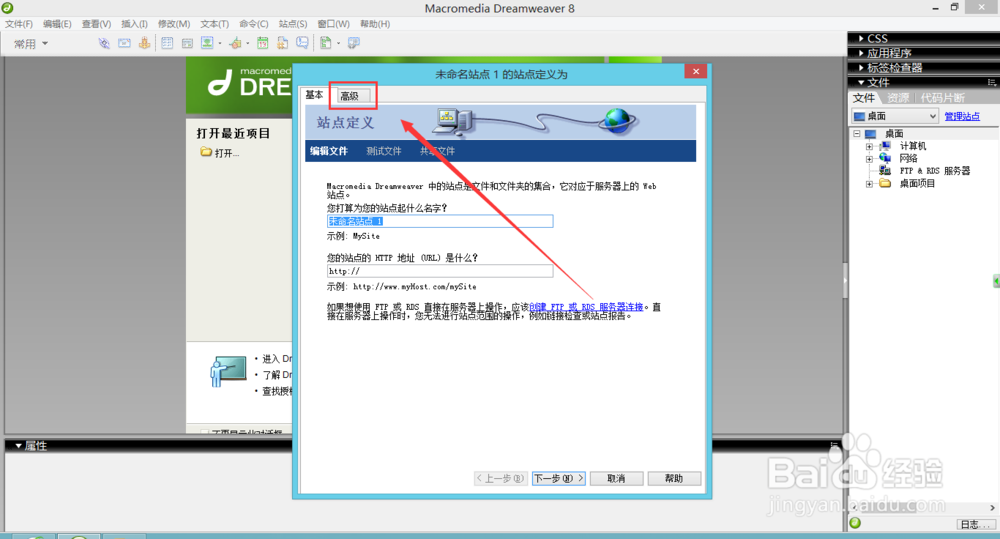The image size is (1000, 539).
Task: Click the Templates insert icon
Action: point(325,43)
